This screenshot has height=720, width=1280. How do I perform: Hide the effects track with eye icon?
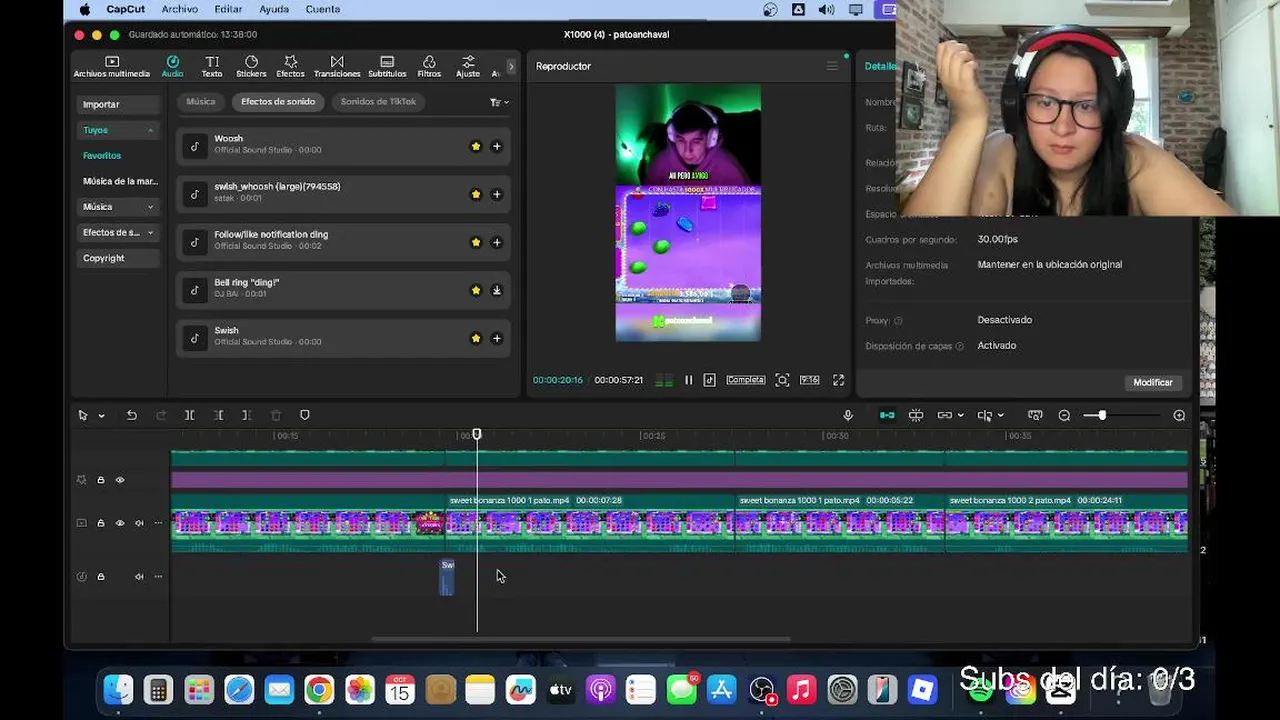(119, 480)
